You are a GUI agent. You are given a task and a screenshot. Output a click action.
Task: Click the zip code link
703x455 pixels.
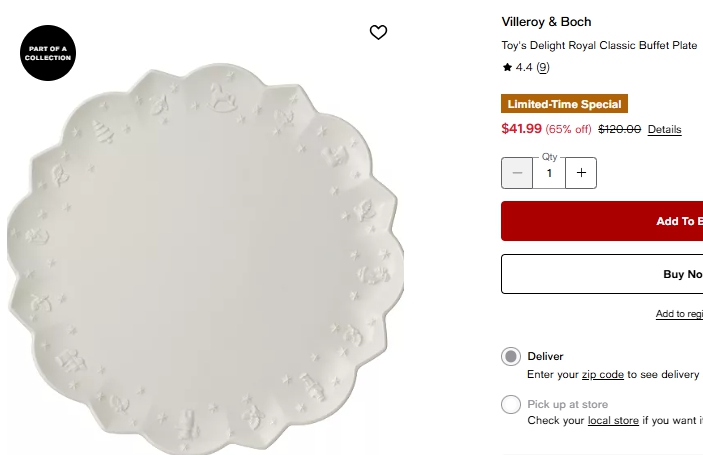point(603,374)
